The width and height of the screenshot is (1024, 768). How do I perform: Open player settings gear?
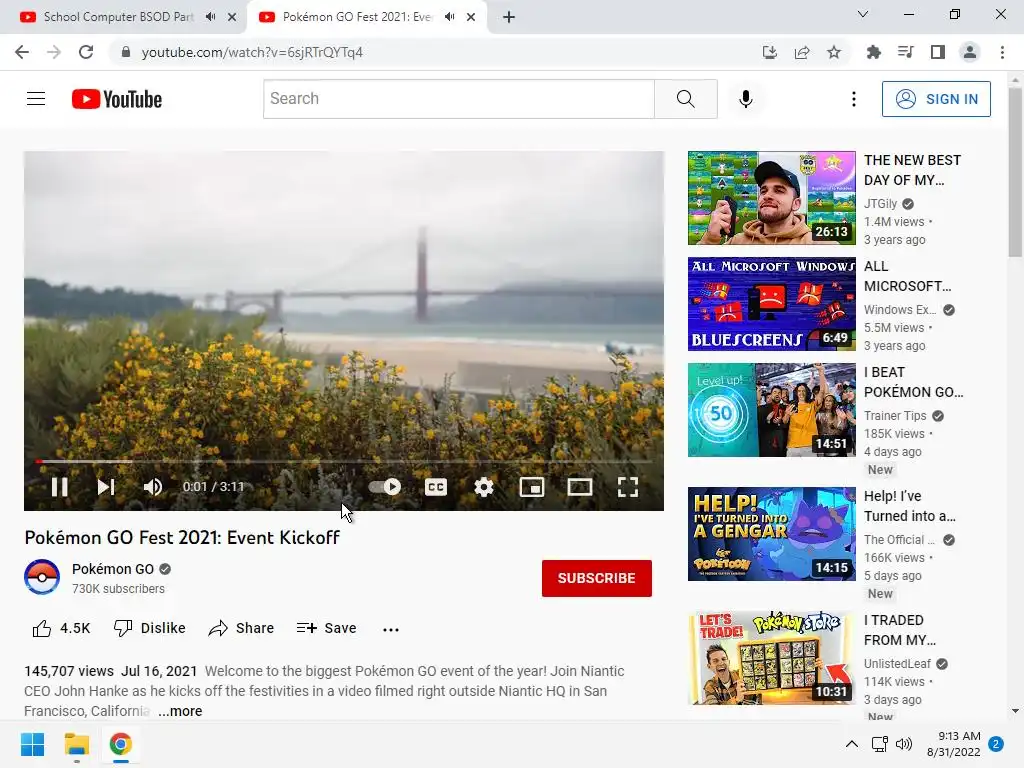click(x=484, y=487)
